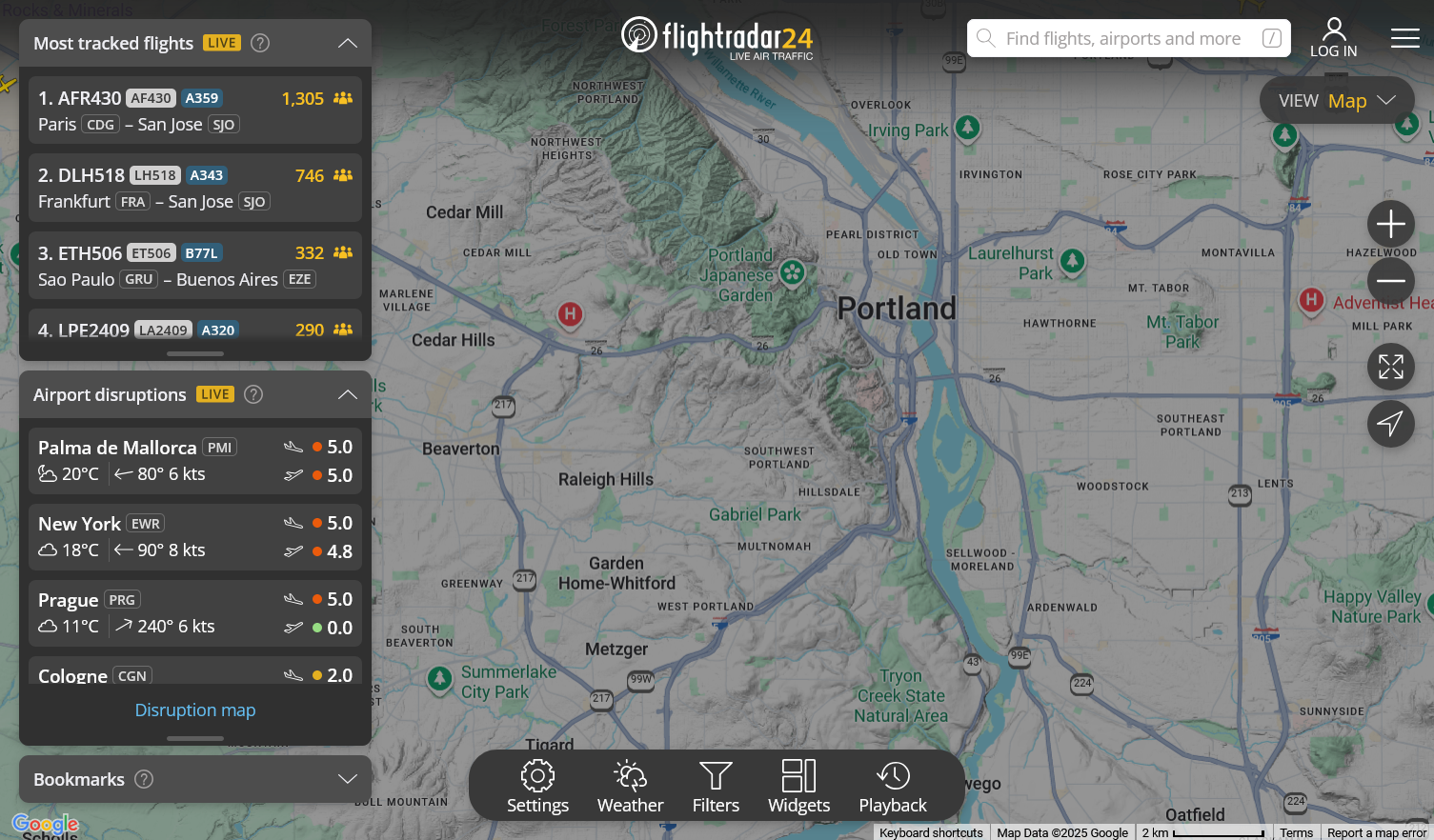This screenshot has height=840, width=1434.
Task: Toggle fullscreen map view
Action: tap(1390, 367)
